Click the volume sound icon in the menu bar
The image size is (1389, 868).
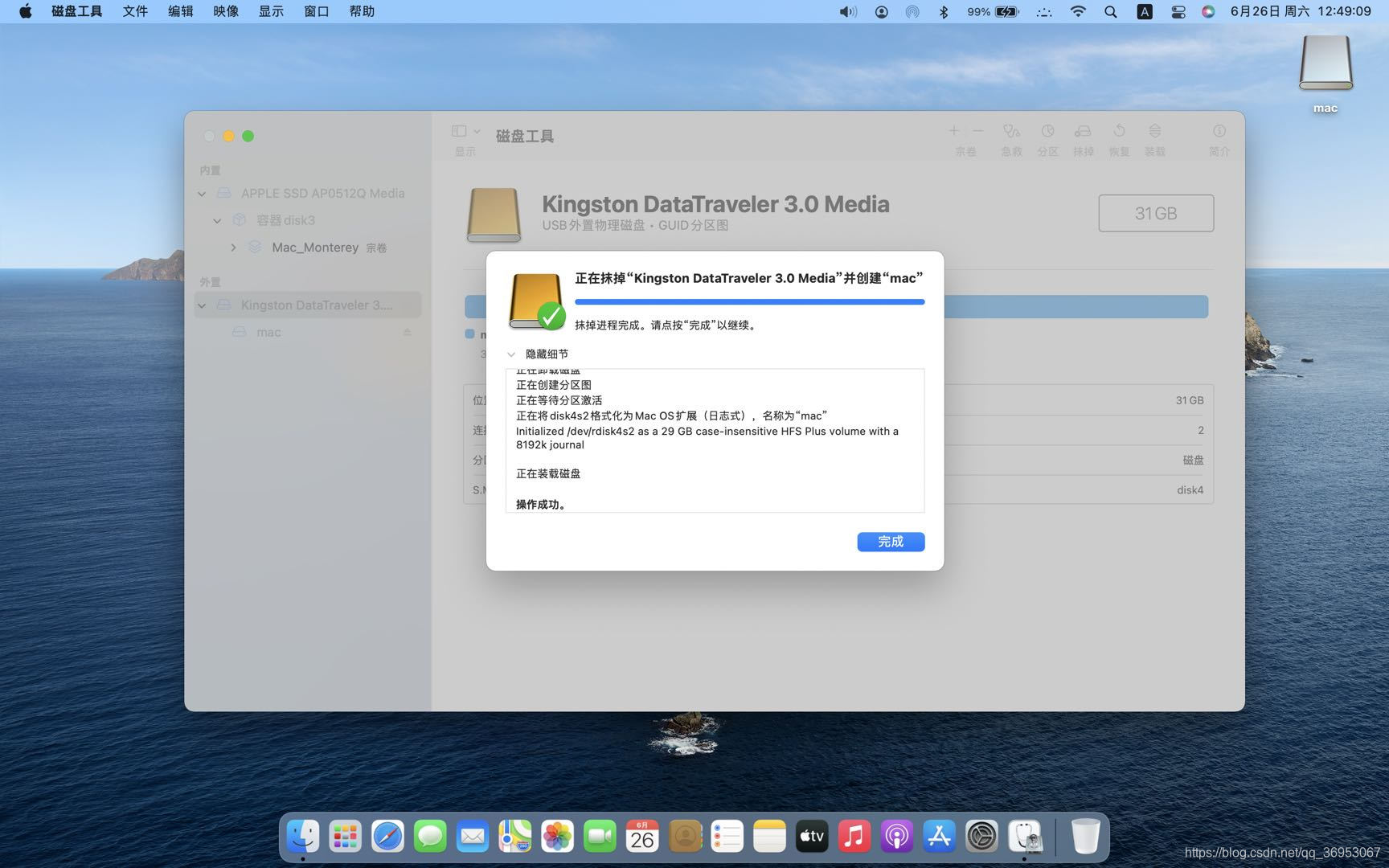click(848, 11)
